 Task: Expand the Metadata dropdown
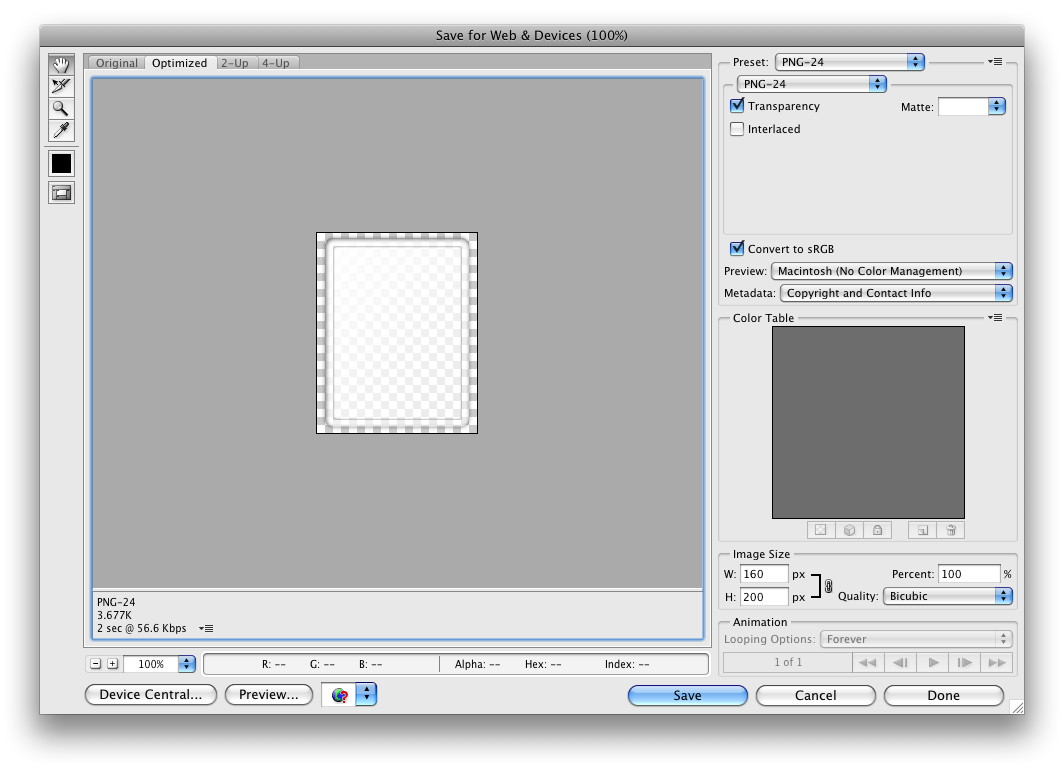[x=896, y=293]
